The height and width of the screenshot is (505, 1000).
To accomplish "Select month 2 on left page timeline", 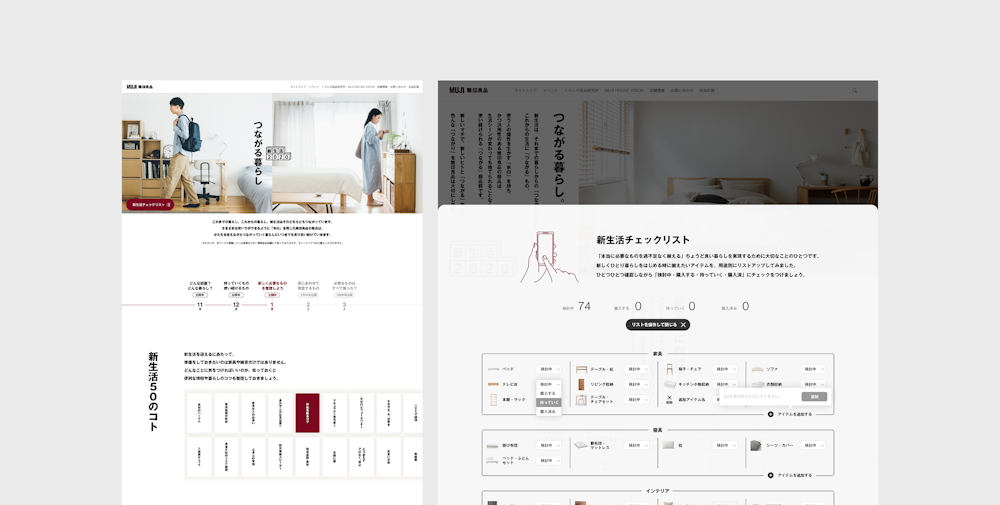I will [x=308, y=305].
